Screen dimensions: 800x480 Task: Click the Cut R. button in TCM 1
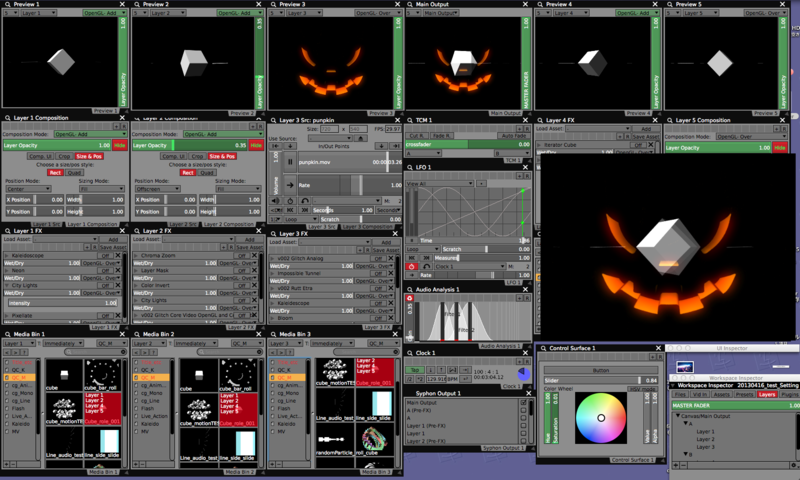[x=417, y=136]
